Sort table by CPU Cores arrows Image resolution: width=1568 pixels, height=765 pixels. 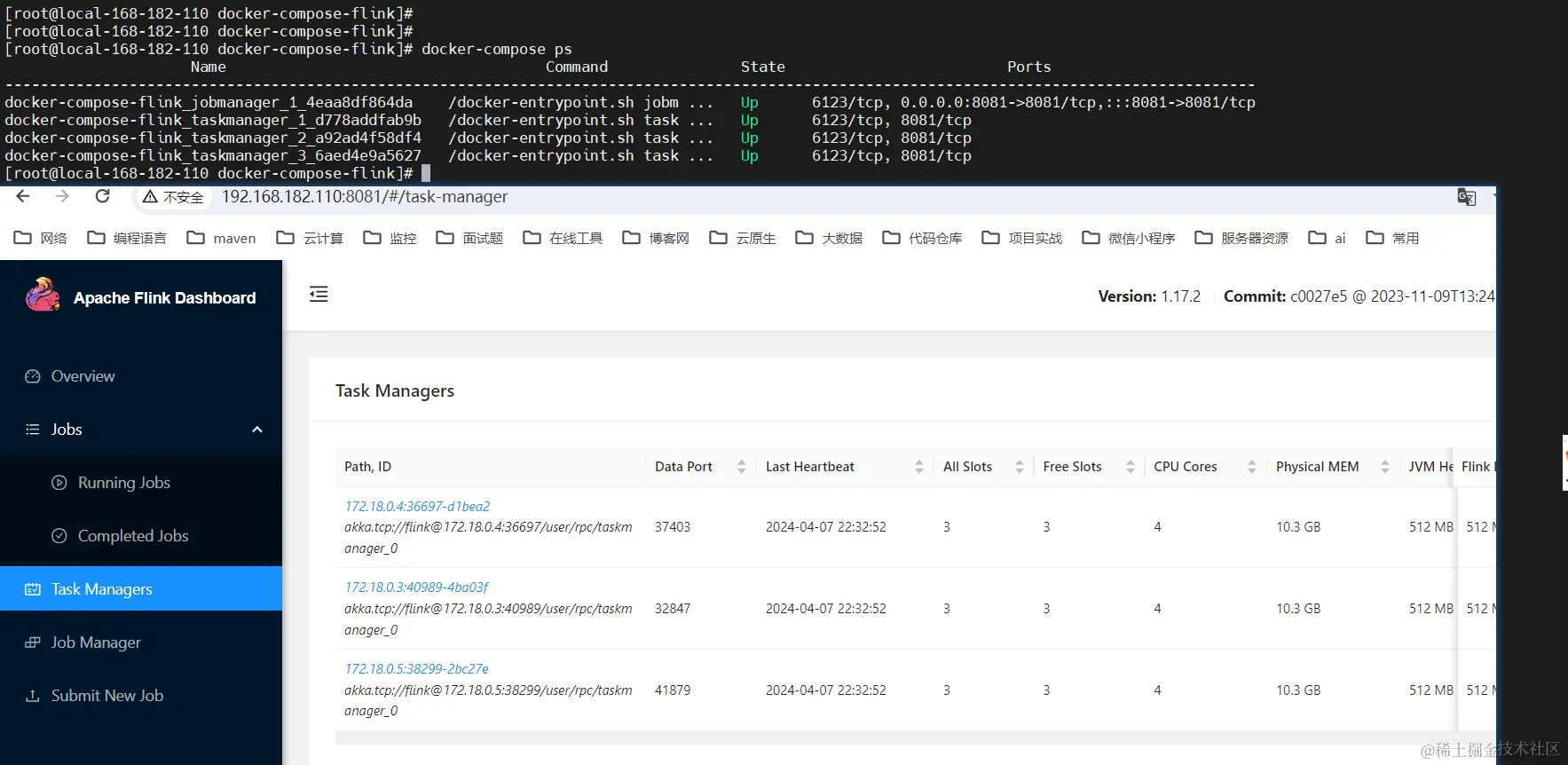click(1252, 467)
